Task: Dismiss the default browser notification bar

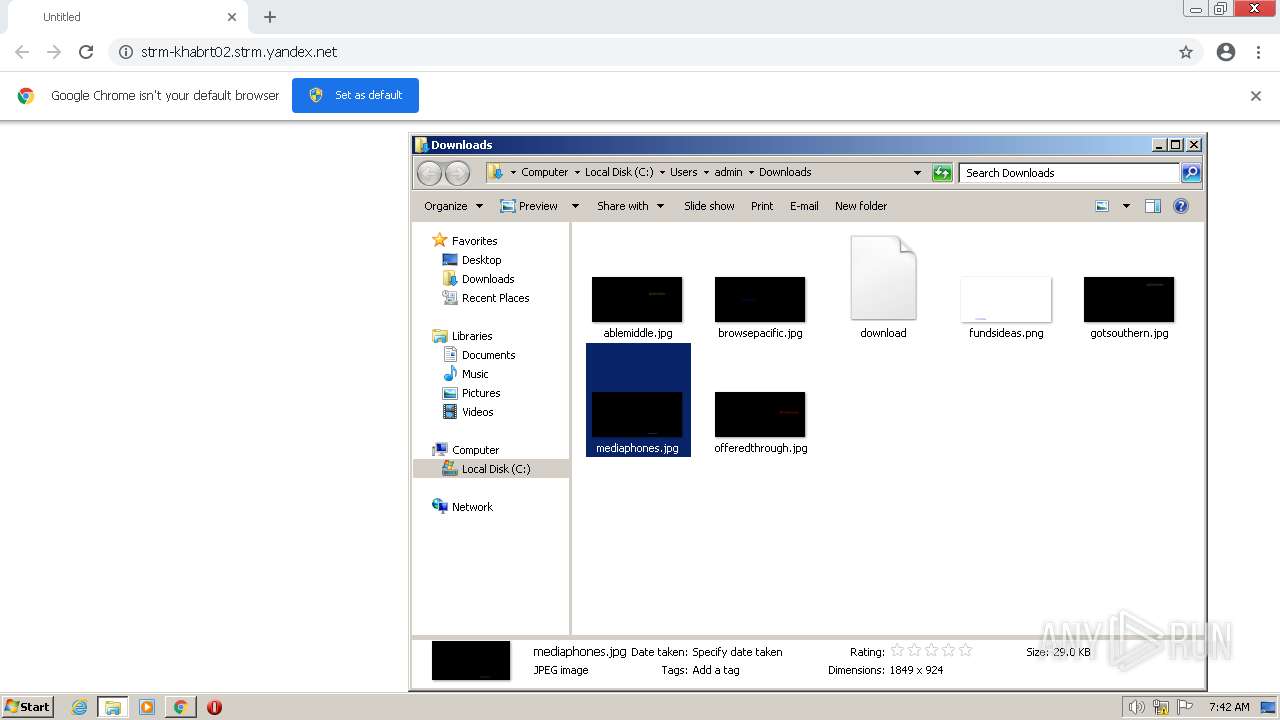Action: pos(1256,96)
